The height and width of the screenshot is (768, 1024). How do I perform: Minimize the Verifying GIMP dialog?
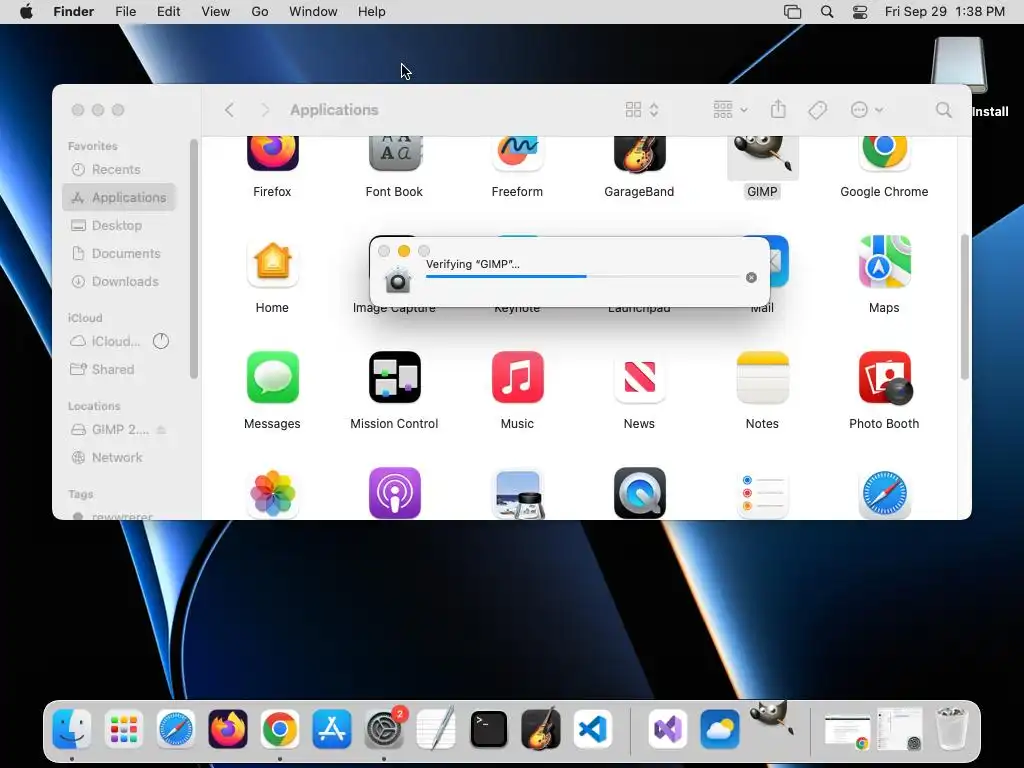404,251
